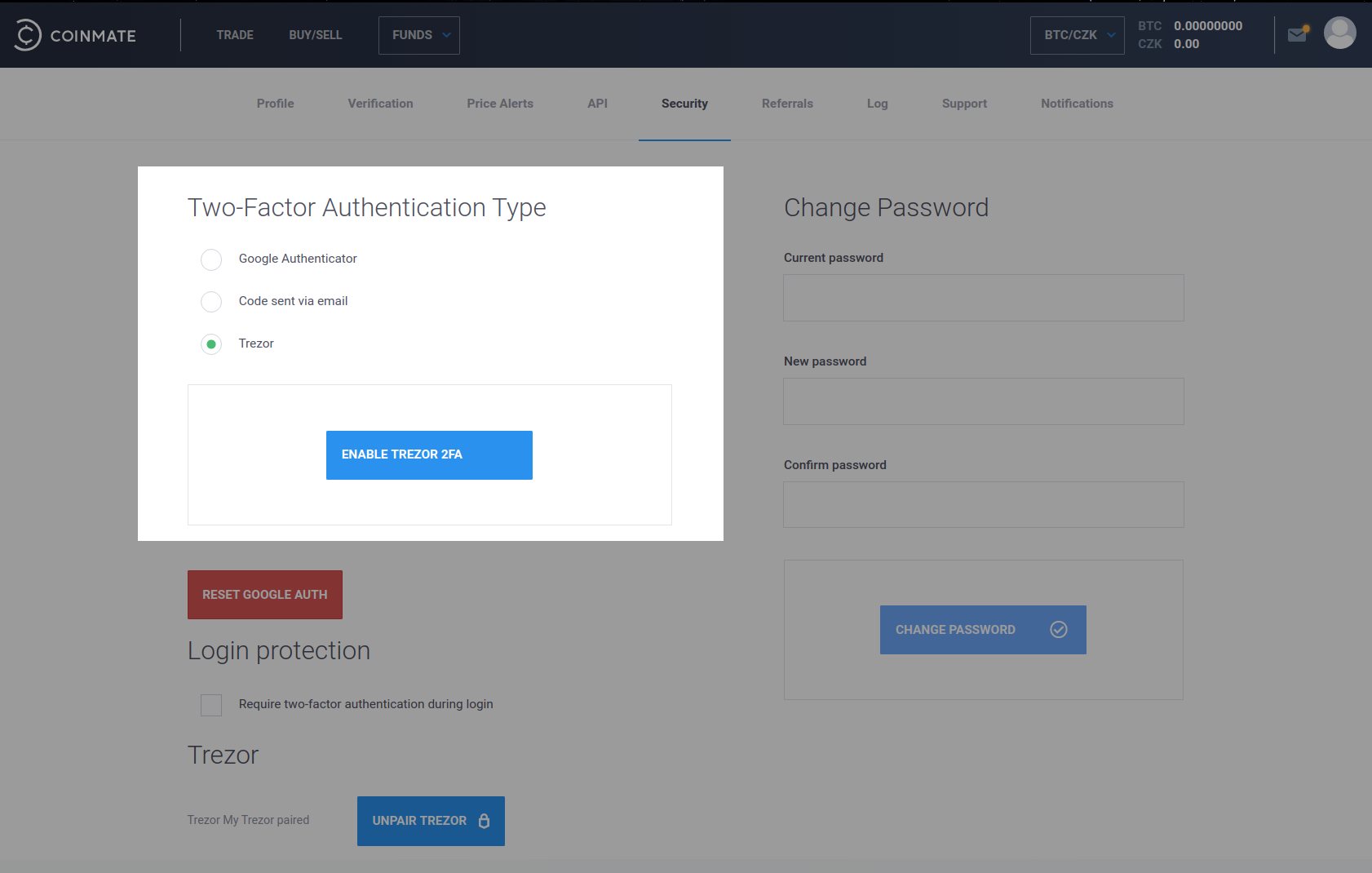The image size is (1372, 873).
Task: Select Google Authenticator radio option
Action: coord(211,259)
